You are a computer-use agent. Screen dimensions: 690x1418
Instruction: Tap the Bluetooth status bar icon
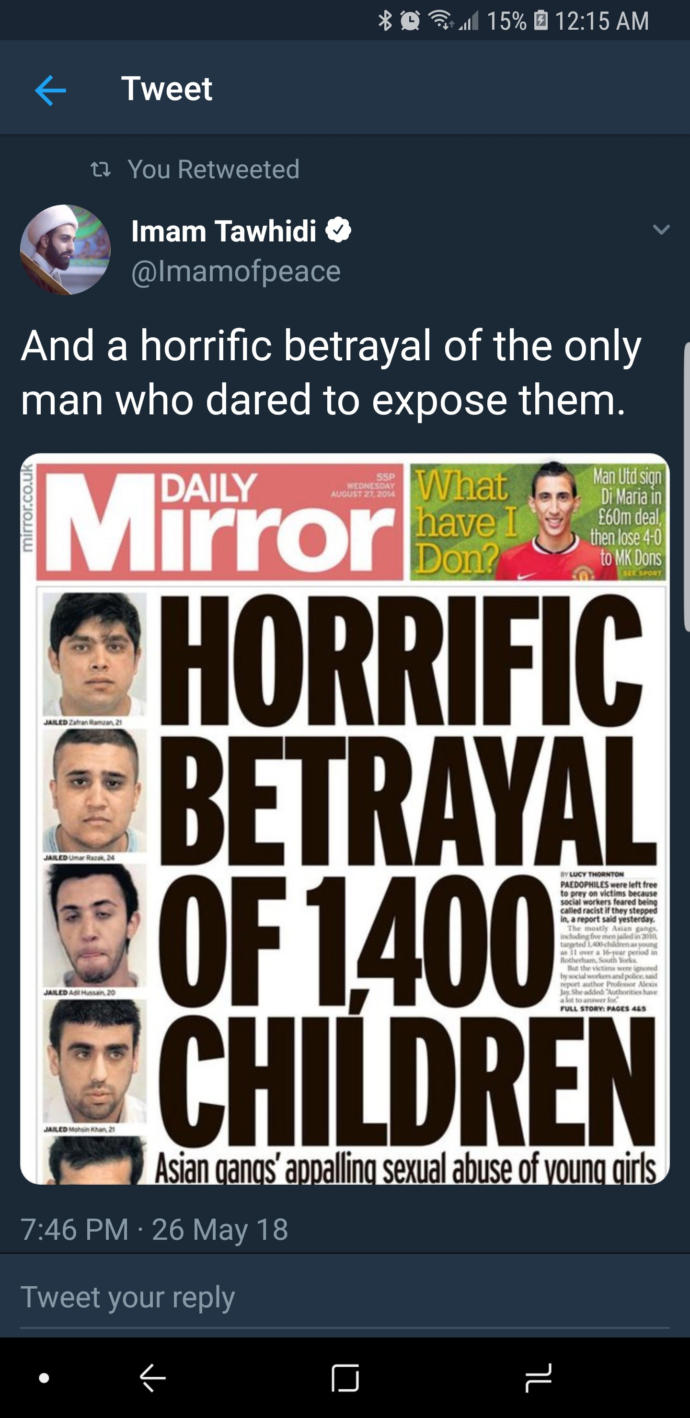click(x=385, y=20)
